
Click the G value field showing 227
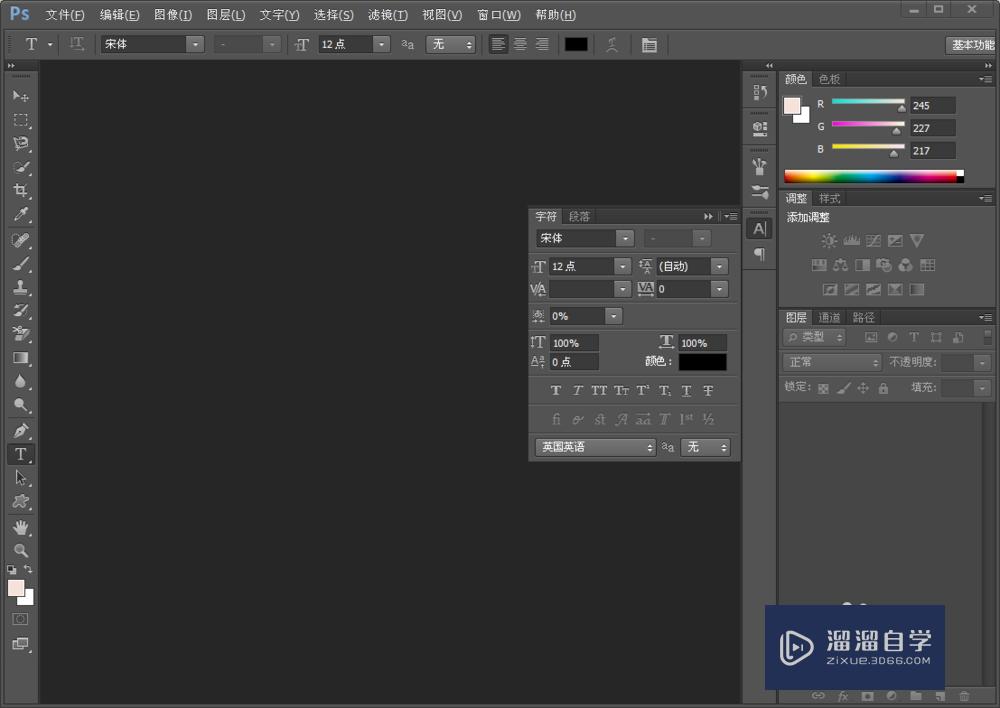click(932, 128)
